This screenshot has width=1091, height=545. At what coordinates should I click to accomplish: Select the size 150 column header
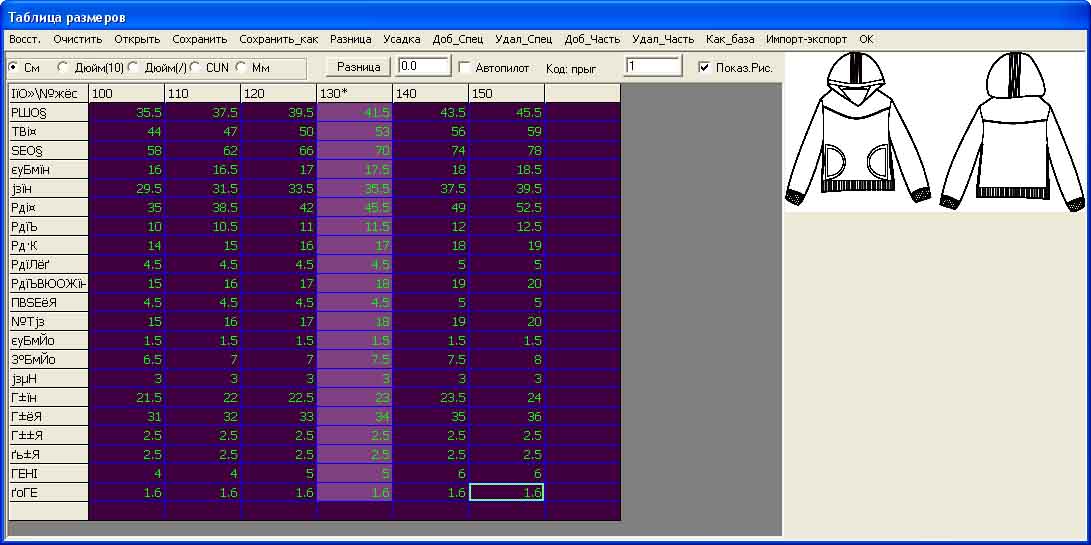(506, 93)
